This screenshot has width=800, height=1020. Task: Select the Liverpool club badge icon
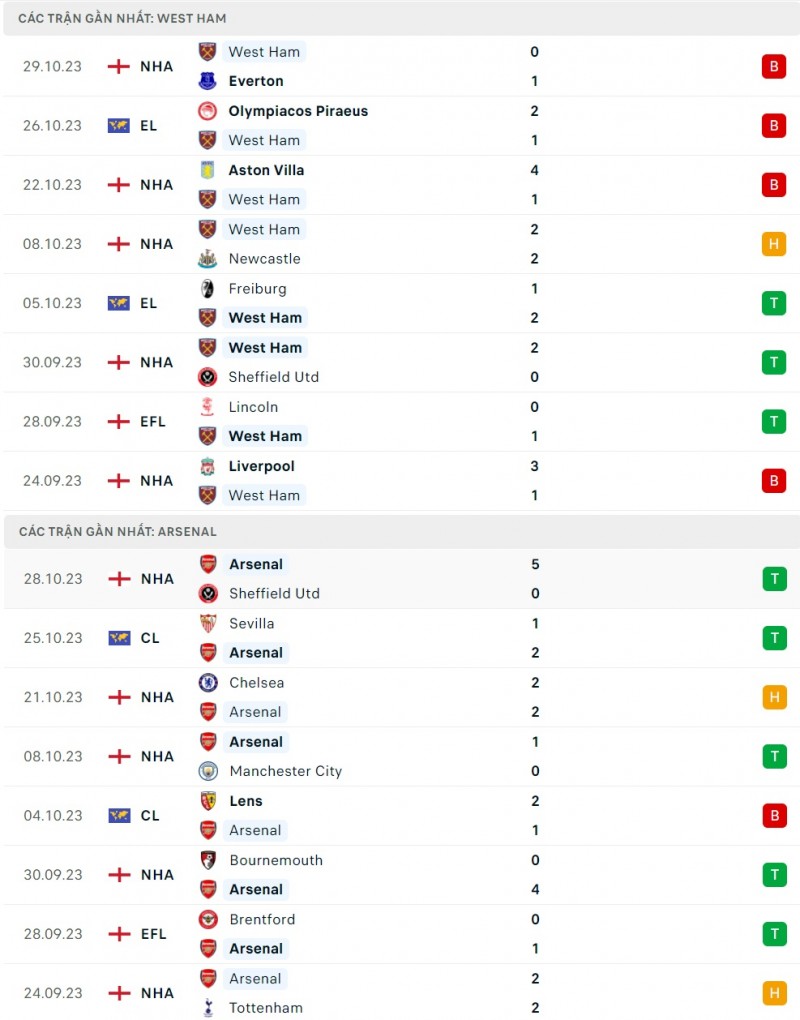[x=208, y=466]
